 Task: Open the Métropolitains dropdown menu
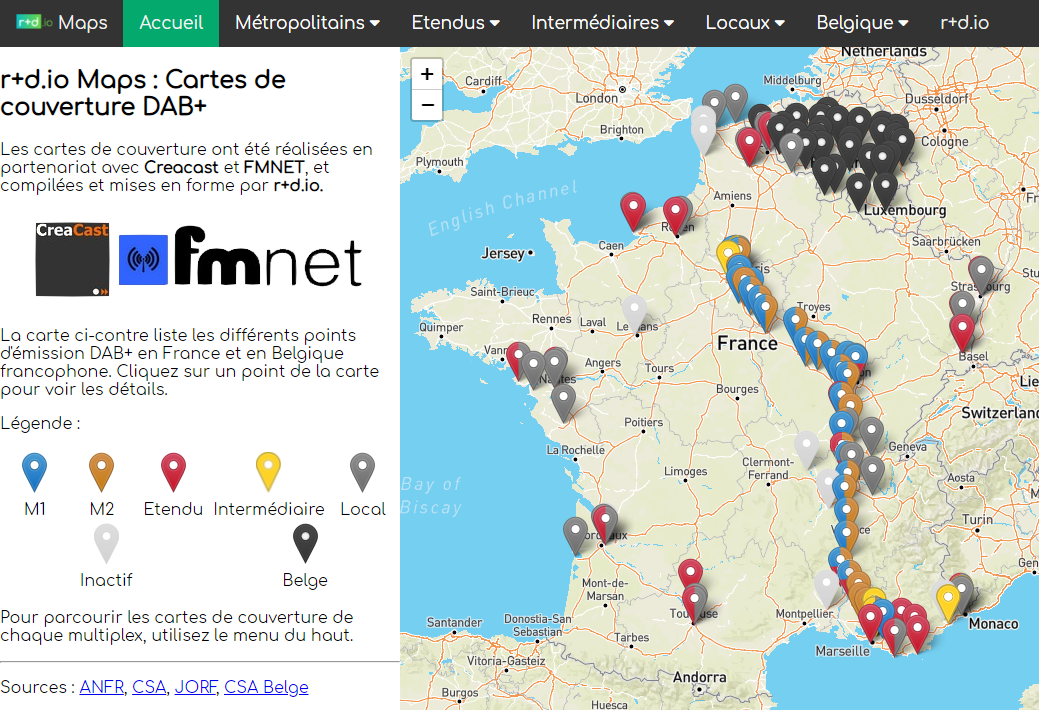(x=307, y=23)
